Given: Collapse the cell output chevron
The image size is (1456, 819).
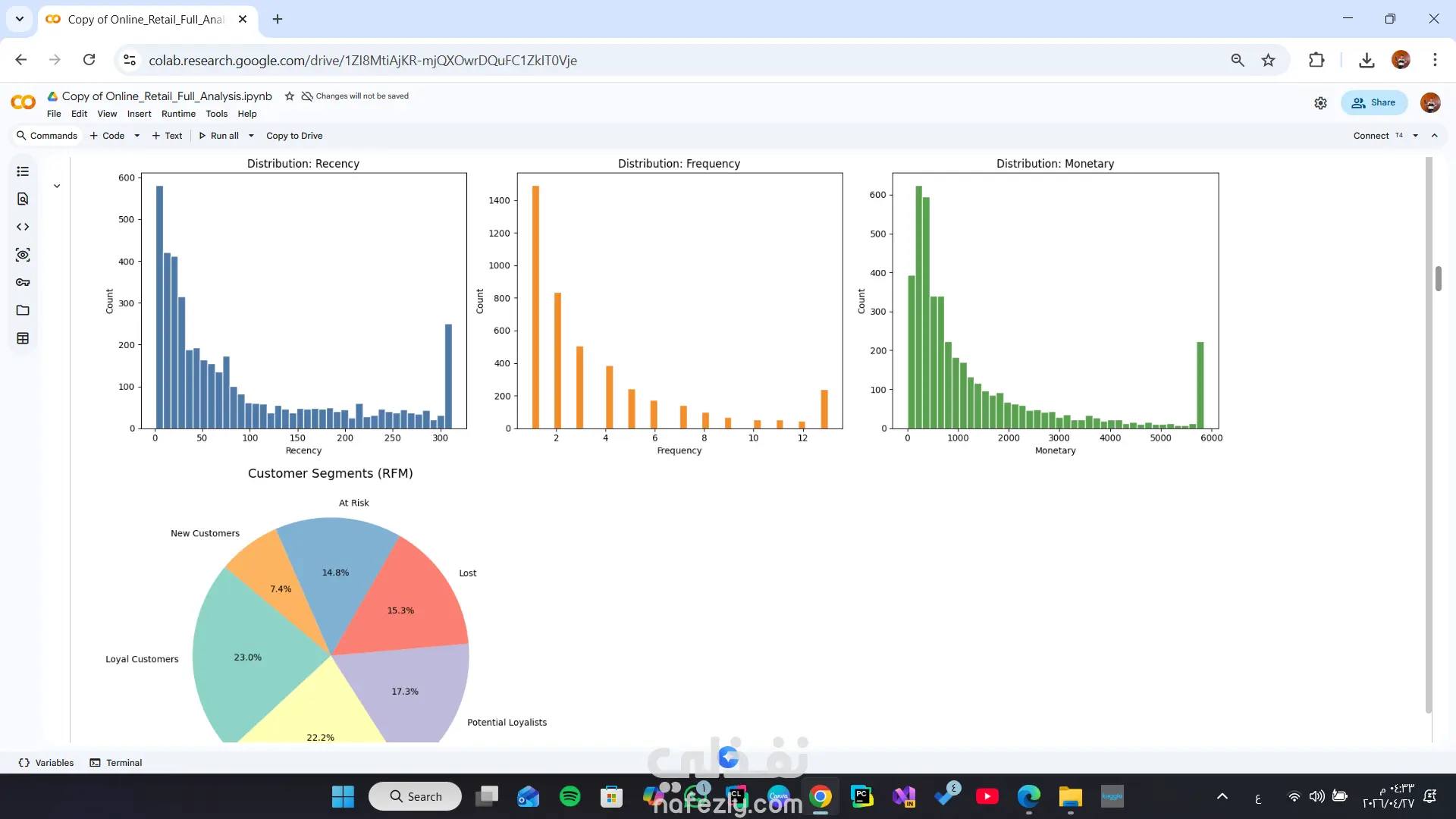Looking at the screenshot, I should click(x=57, y=186).
